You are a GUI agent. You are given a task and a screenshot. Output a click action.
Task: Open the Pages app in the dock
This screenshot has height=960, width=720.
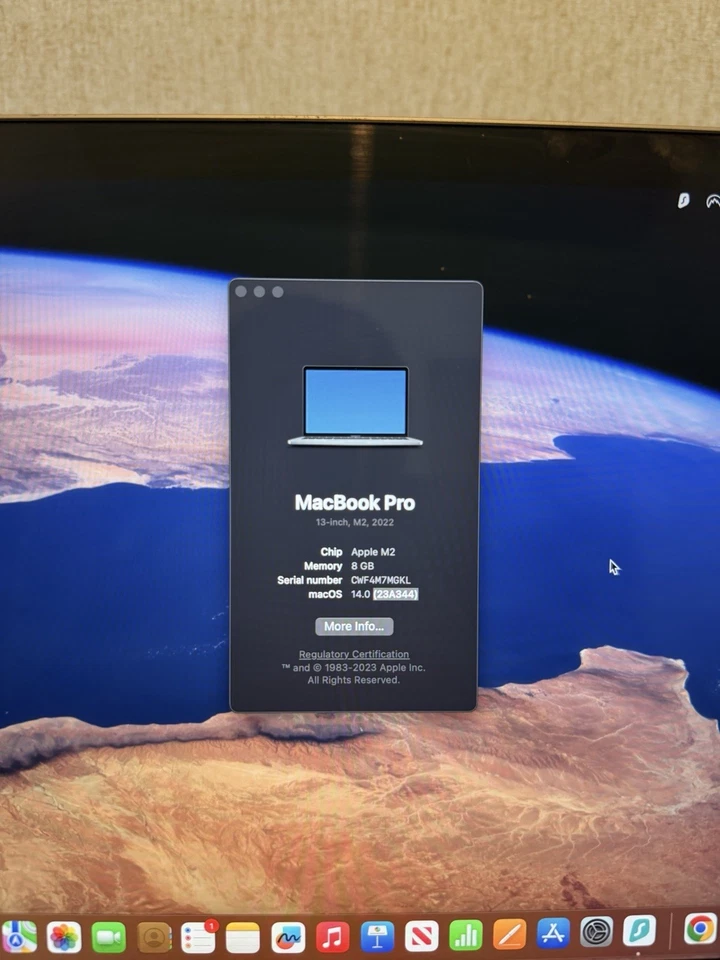(510, 935)
